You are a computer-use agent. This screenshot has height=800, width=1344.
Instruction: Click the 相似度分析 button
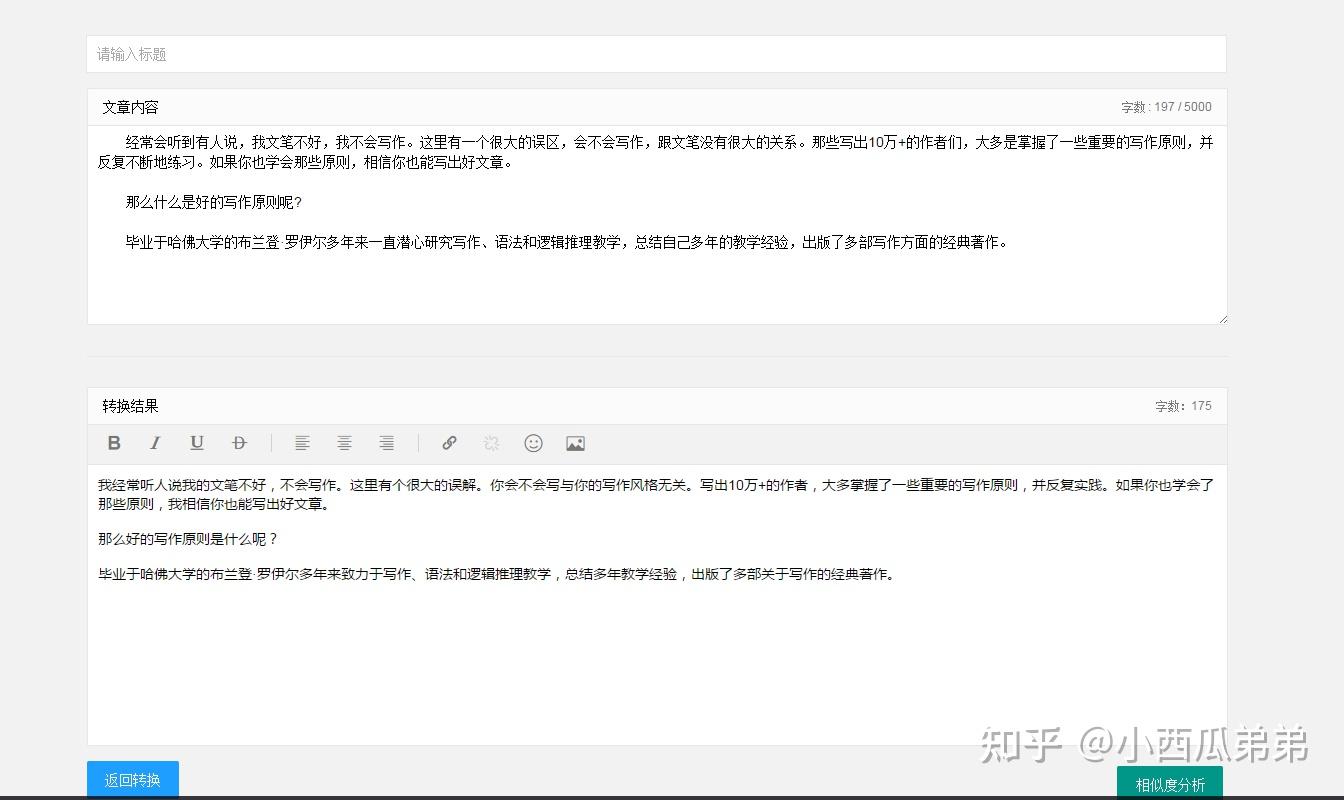[1170, 784]
